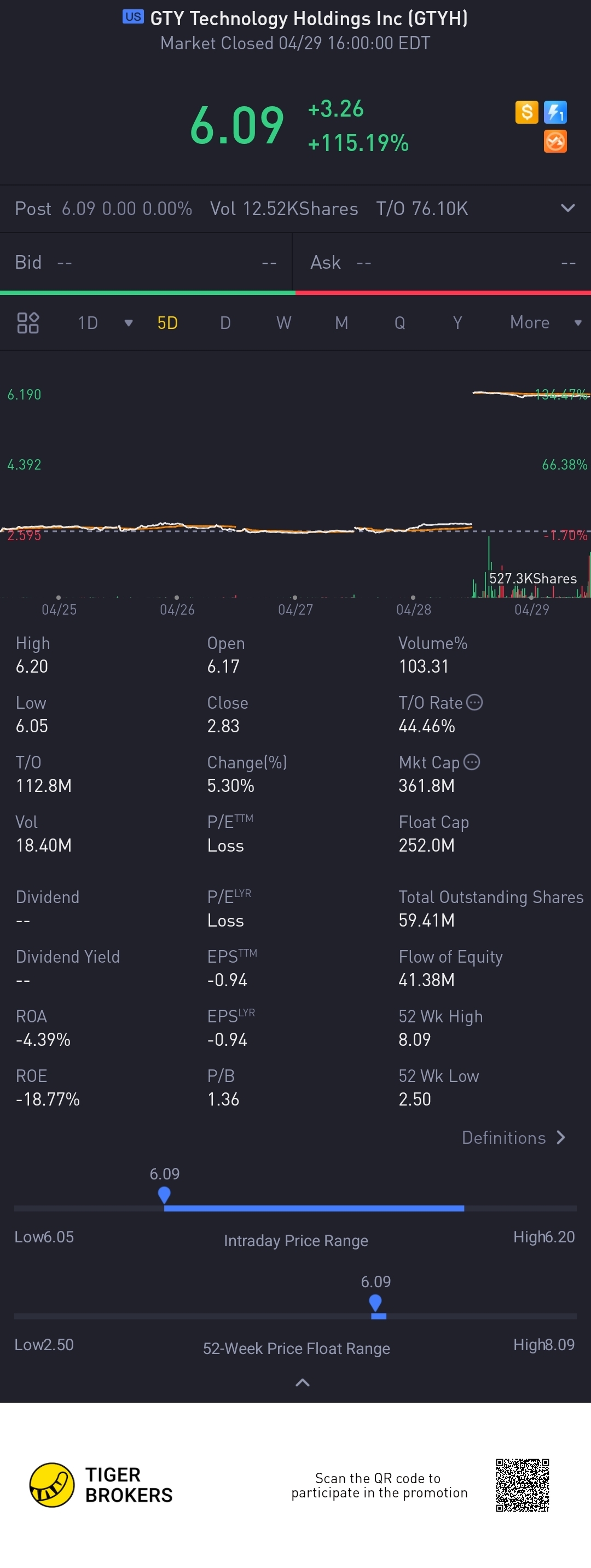Collapse the stock details panel chevron
The height and width of the screenshot is (1568, 591).
[x=303, y=1383]
